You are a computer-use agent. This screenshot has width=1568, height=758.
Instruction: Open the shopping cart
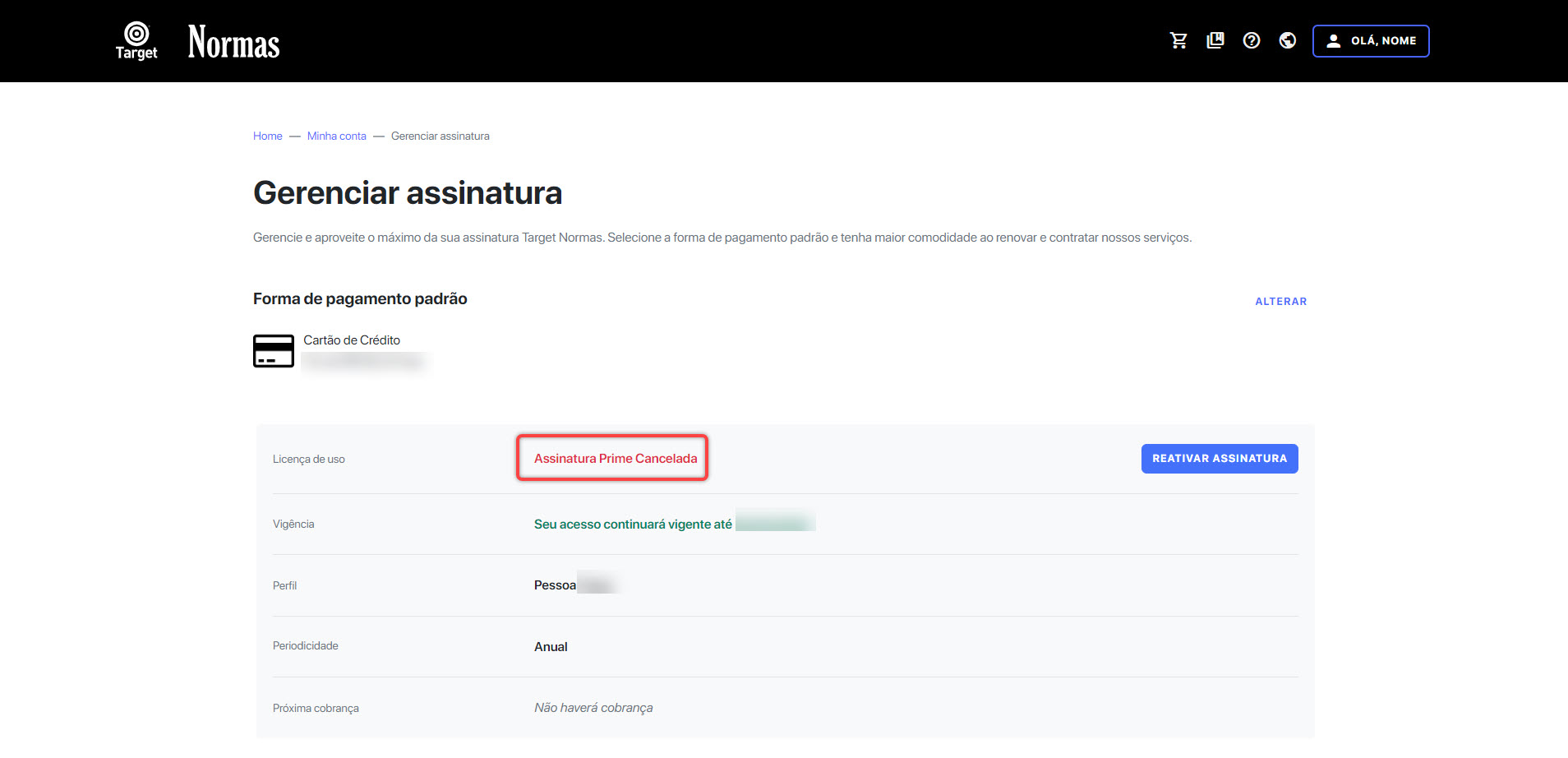coord(1178,39)
